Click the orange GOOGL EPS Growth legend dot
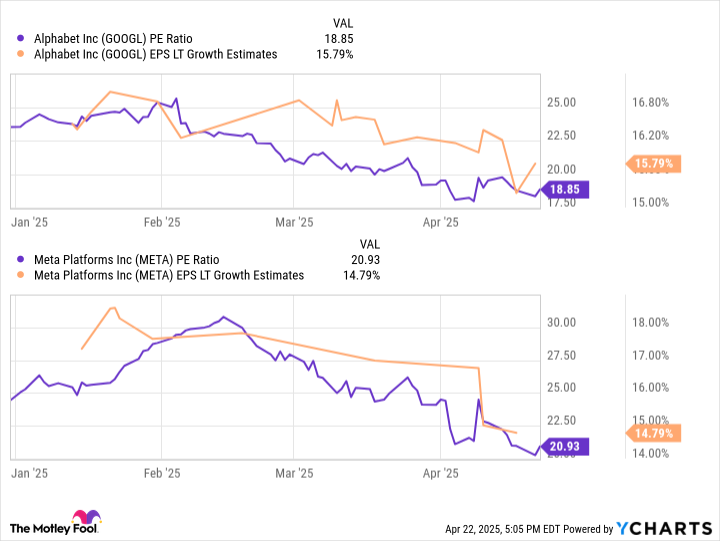This screenshot has width=720, height=541. 20,54
